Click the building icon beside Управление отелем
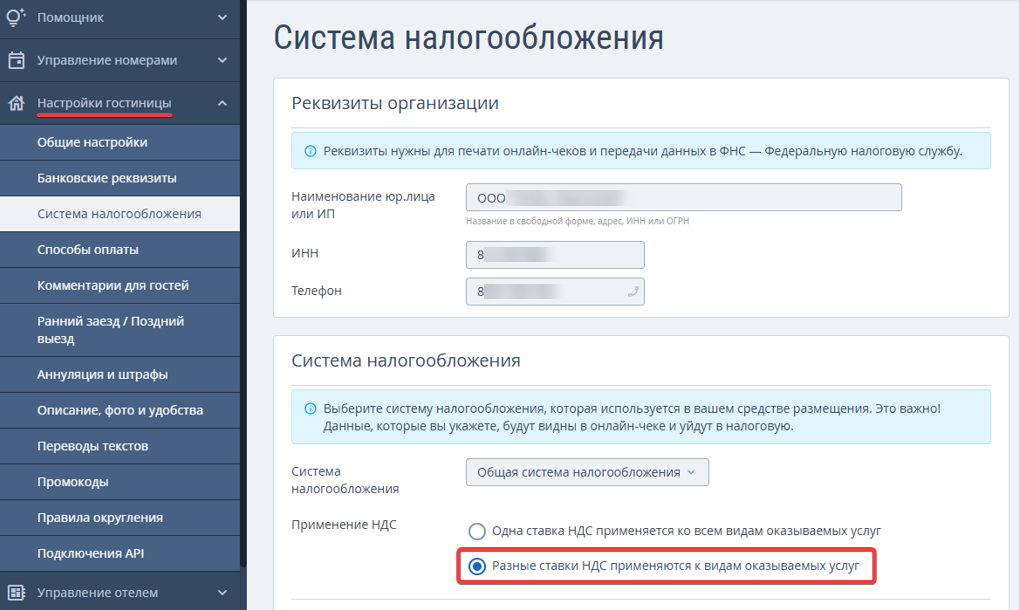This screenshot has width=1019, height=610. pos(16,592)
